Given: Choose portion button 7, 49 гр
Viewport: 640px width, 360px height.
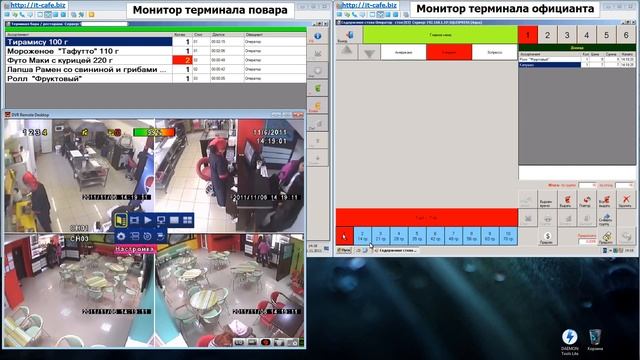Looking at the screenshot, I should tap(453, 236).
